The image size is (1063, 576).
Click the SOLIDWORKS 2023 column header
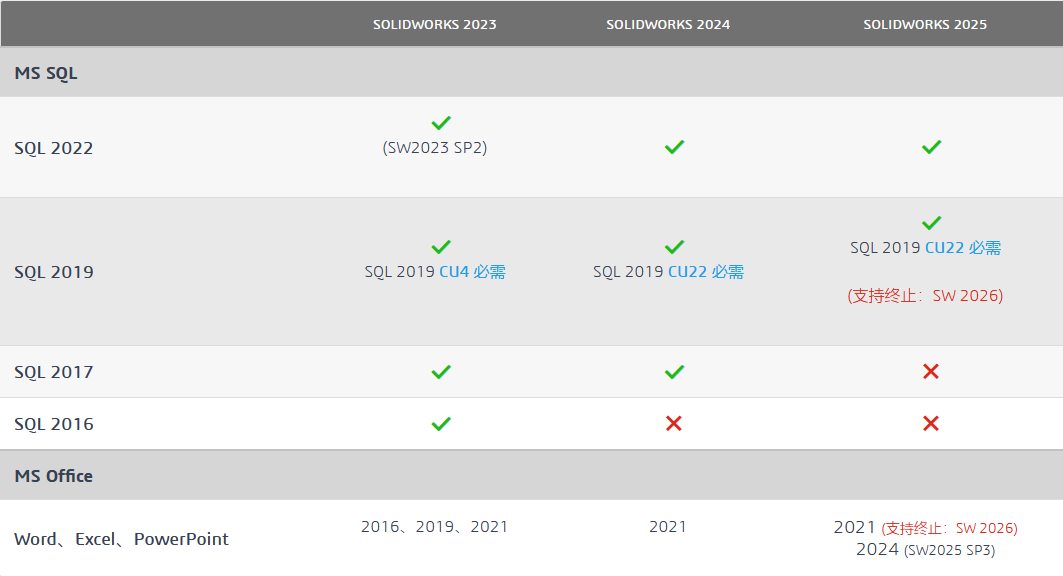pyautogui.click(x=435, y=24)
